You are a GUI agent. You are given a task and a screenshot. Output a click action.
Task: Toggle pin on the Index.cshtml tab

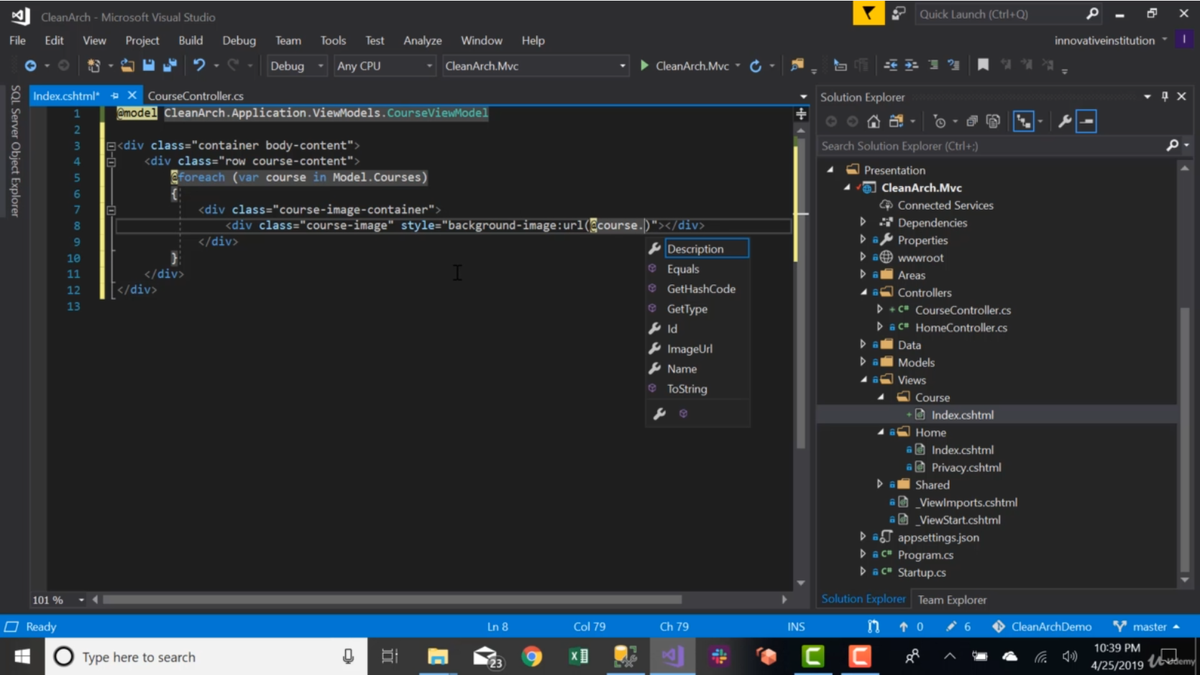click(x=115, y=96)
